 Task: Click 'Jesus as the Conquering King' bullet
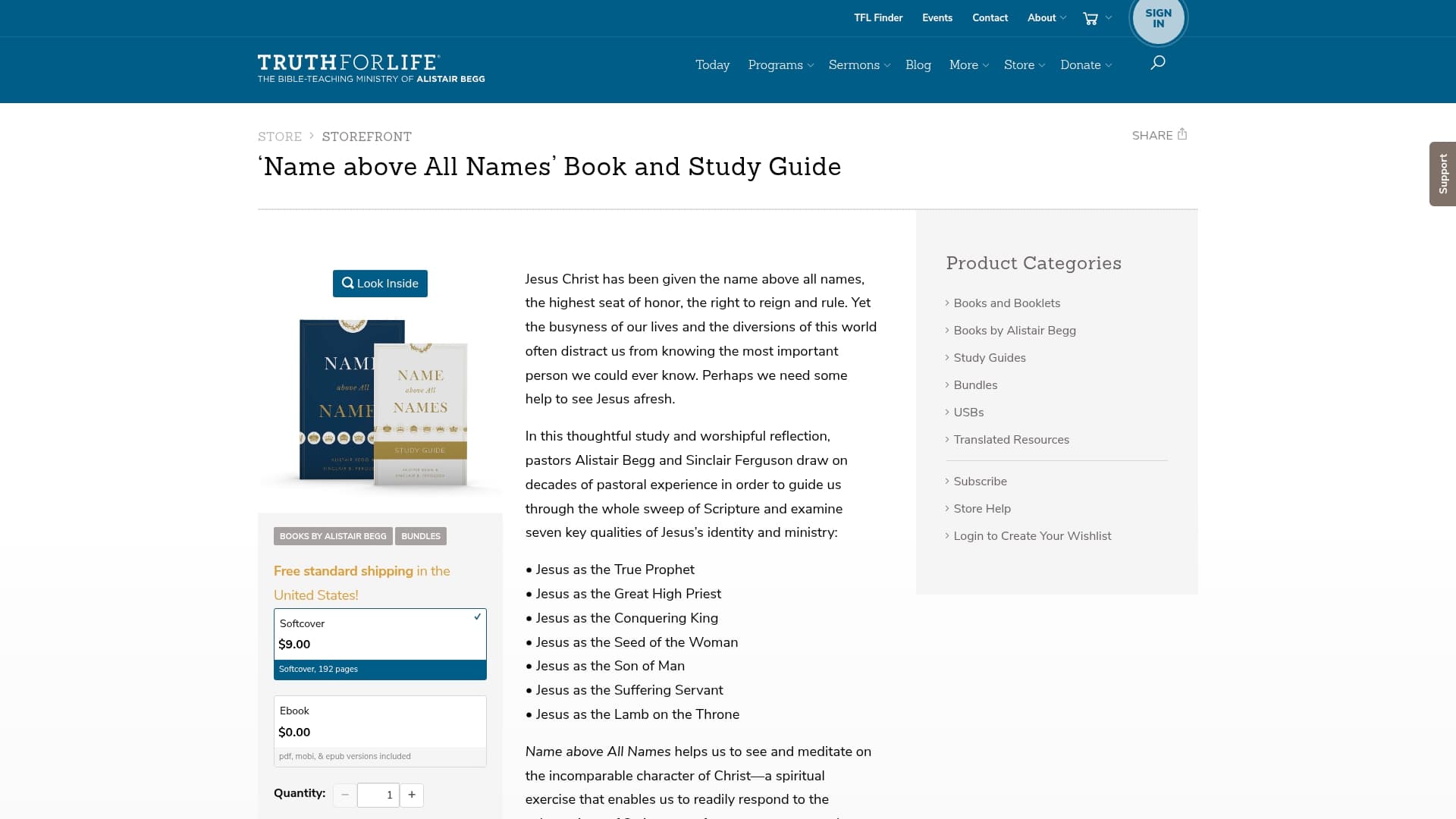point(627,618)
